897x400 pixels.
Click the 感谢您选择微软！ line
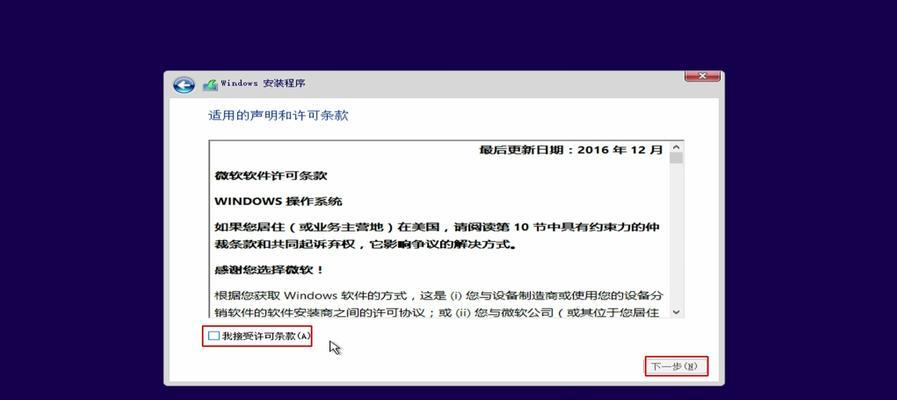coord(269,270)
